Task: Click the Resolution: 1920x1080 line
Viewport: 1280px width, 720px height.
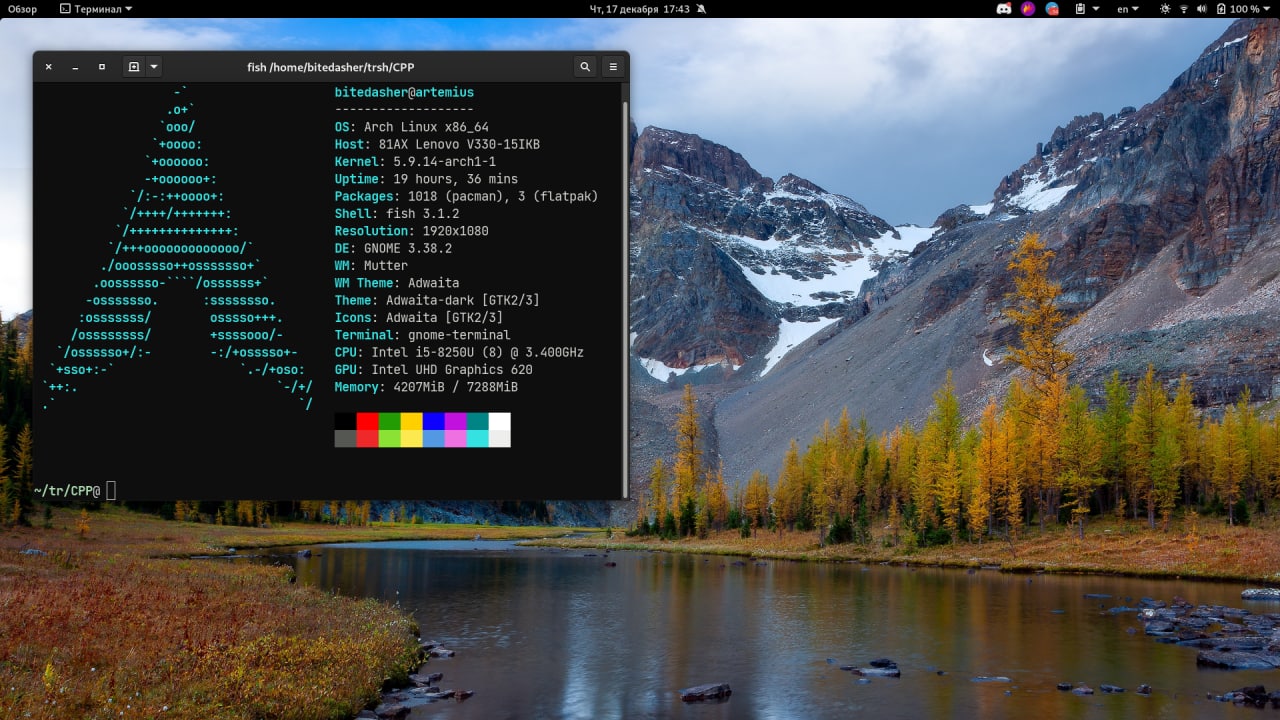Action: (412, 231)
